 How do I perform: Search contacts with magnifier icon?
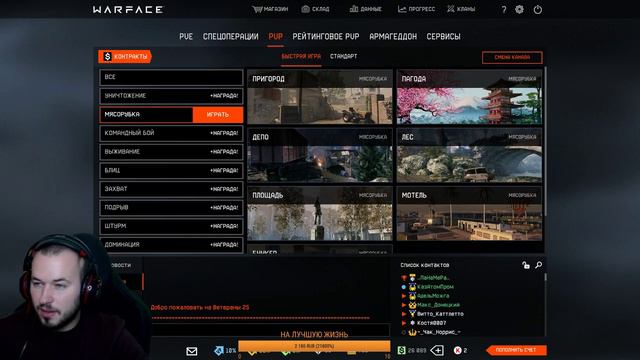(539, 265)
